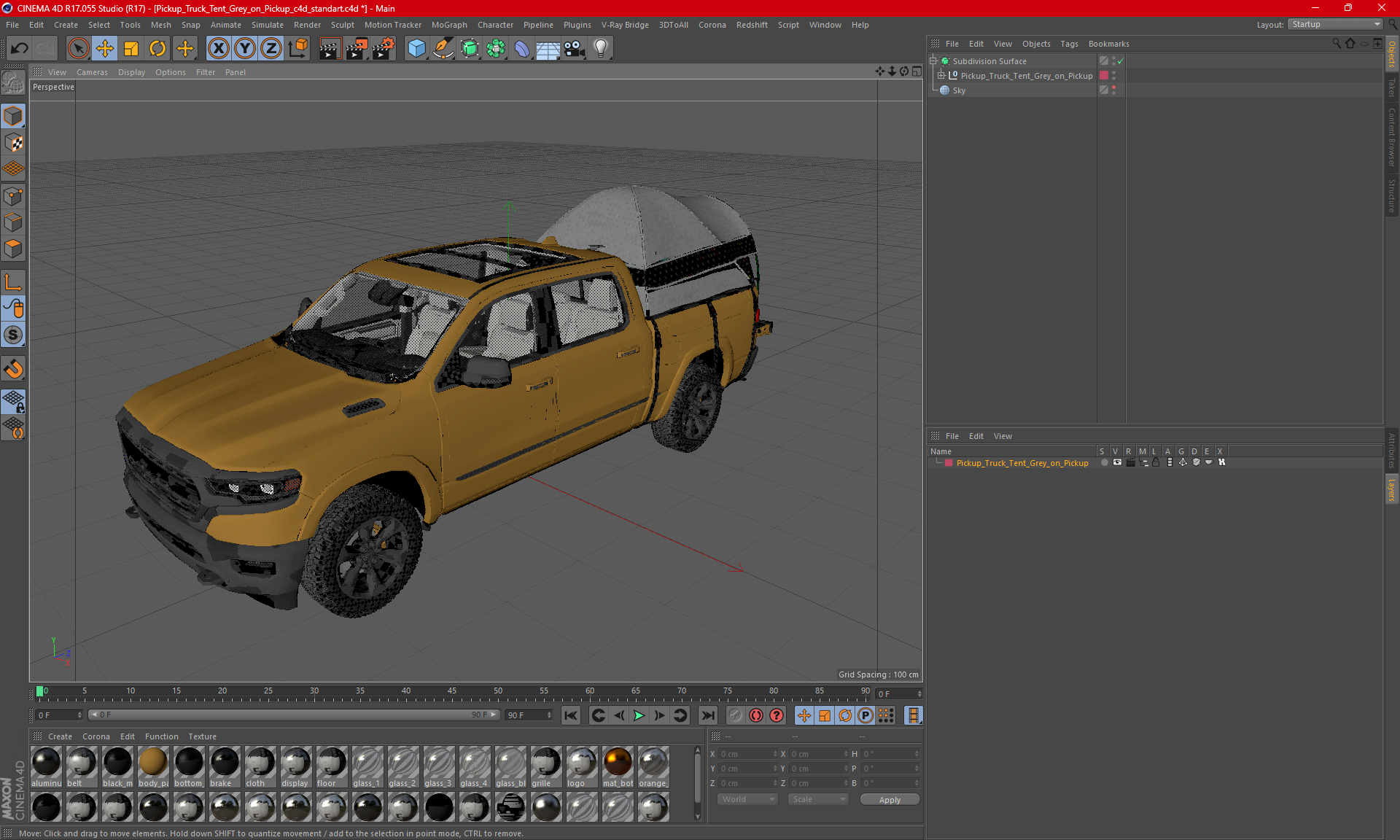This screenshot has height=840, width=1400.
Task: Add a Floor environment object icon
Action: tap(548, 49)
